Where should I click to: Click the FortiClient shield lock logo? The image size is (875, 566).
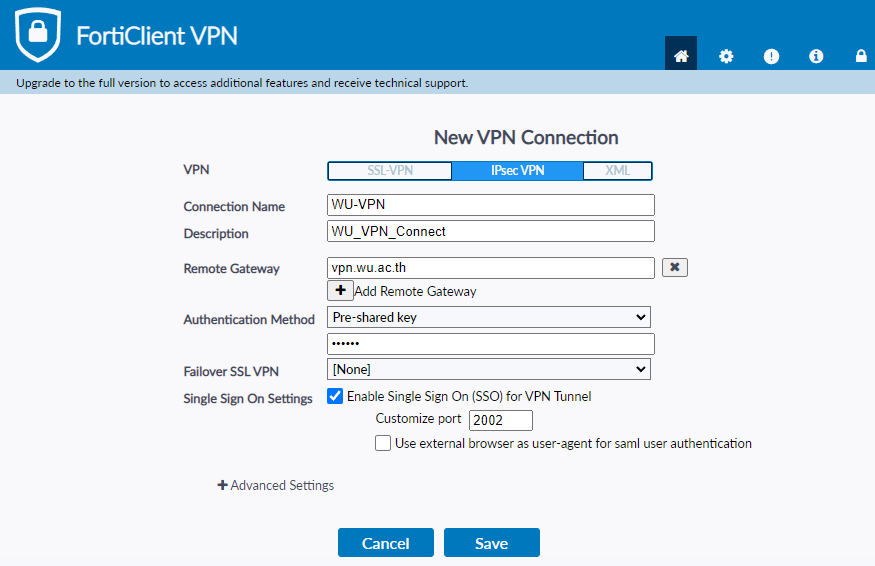(37, 34)
